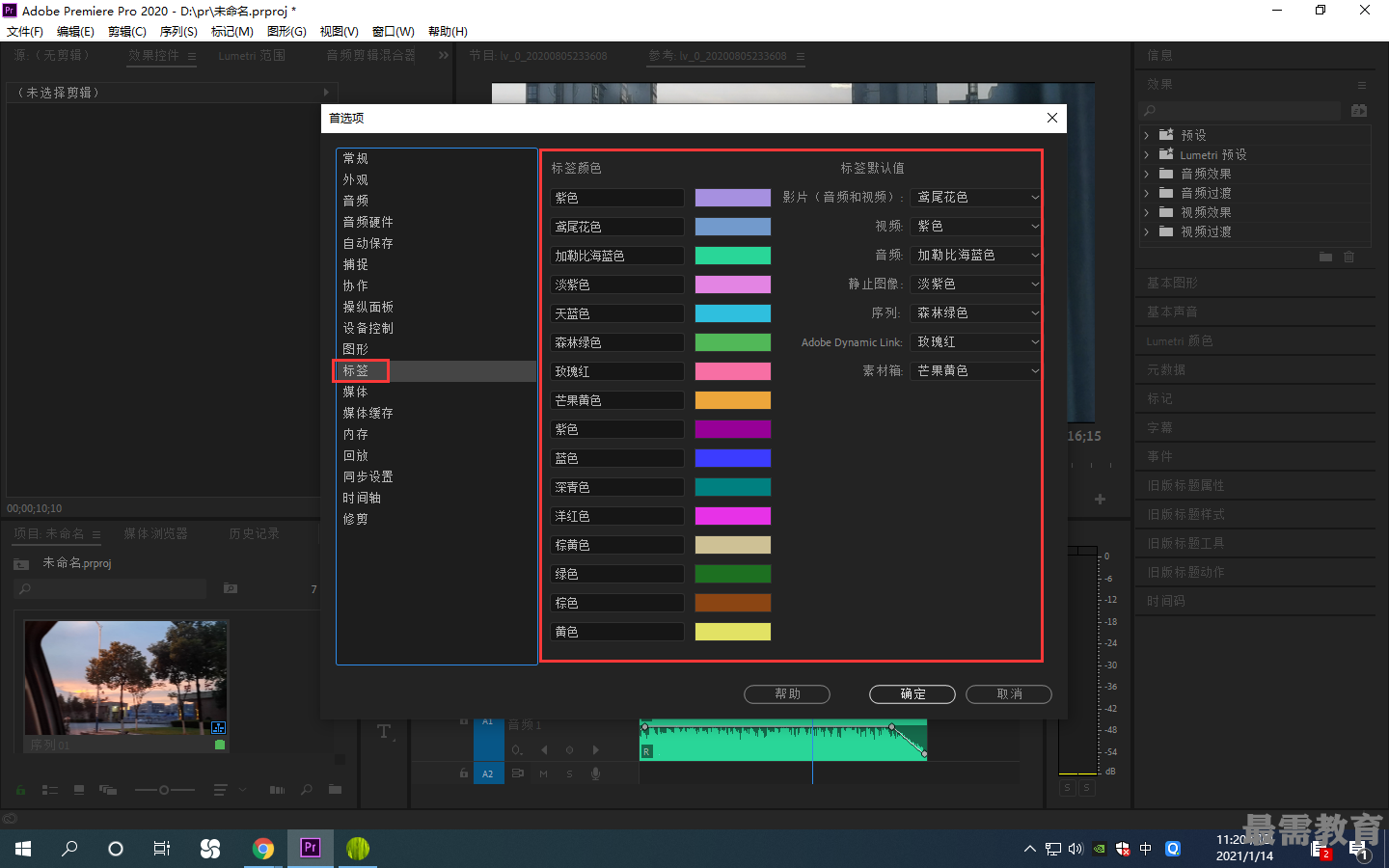
Task: Close the 首选项 dialog with X
Action: (1052, 118)
